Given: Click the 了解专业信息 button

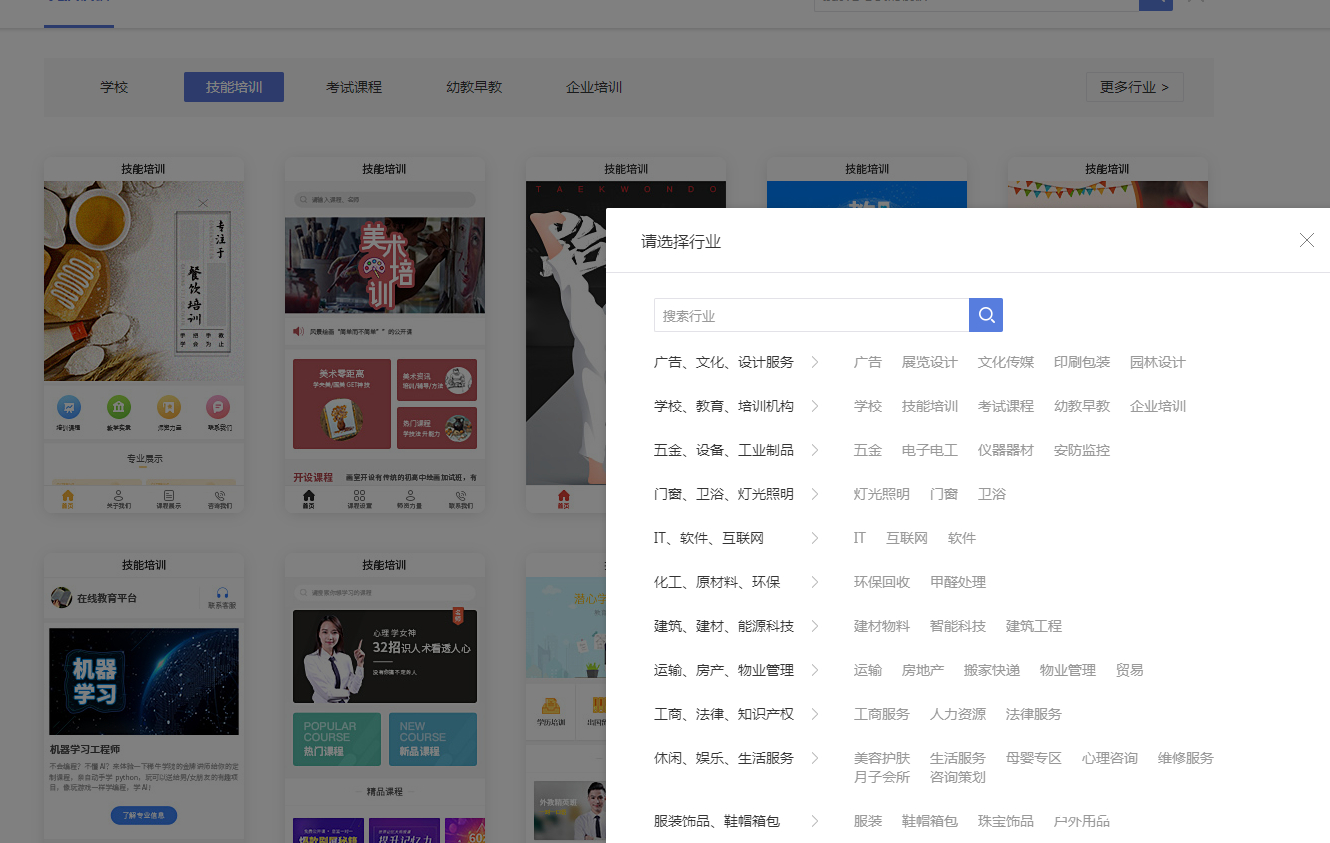Looking at the screenshot, I should tap(143, 815).
